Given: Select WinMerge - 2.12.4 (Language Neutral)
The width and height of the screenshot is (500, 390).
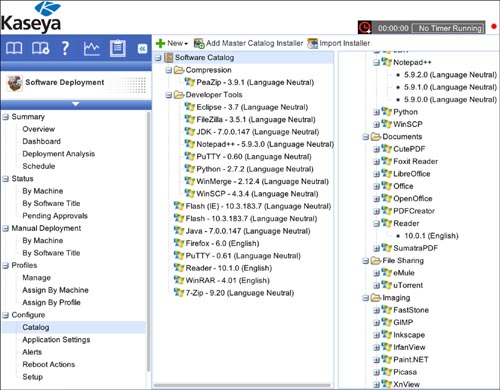Looking at the screenshot, I should tap(263, 182).
